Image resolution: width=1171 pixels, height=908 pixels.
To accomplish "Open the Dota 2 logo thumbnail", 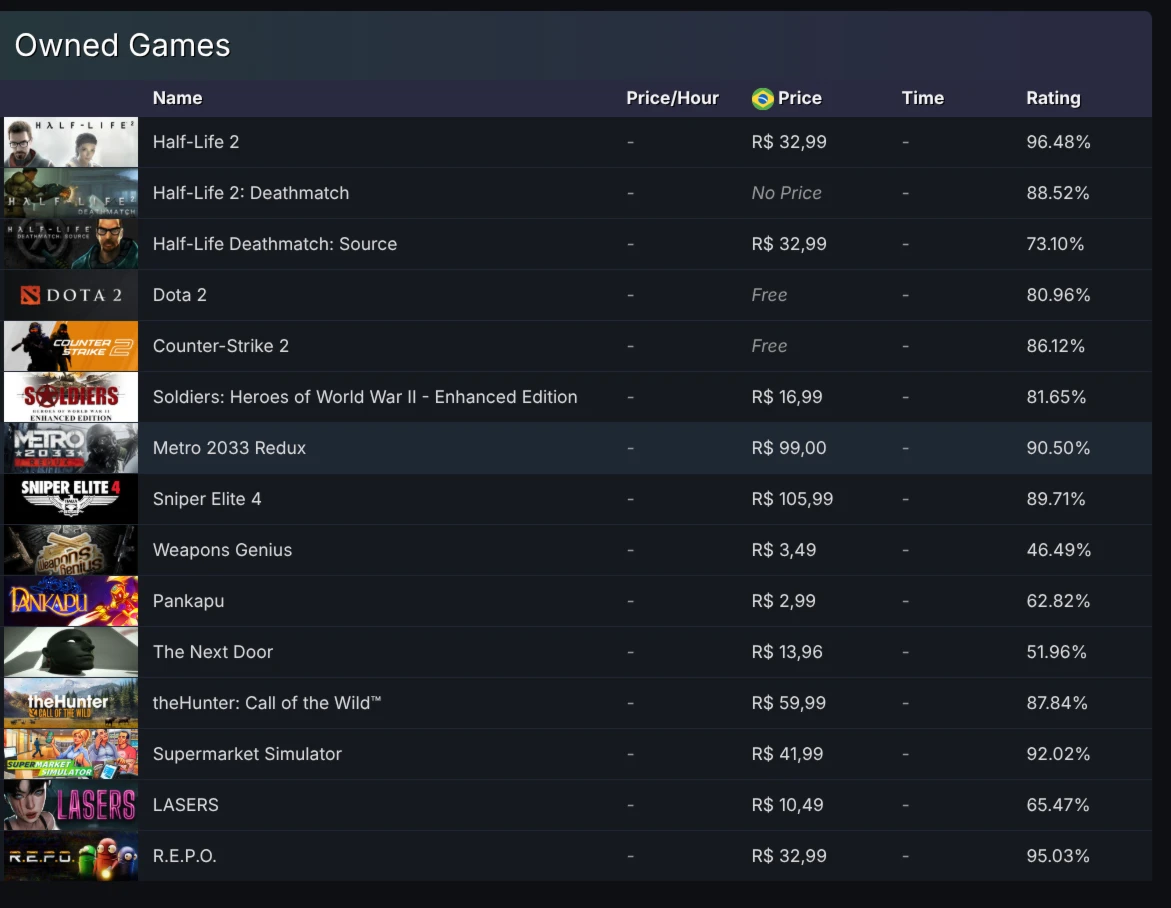I will (x=71, y=295).
